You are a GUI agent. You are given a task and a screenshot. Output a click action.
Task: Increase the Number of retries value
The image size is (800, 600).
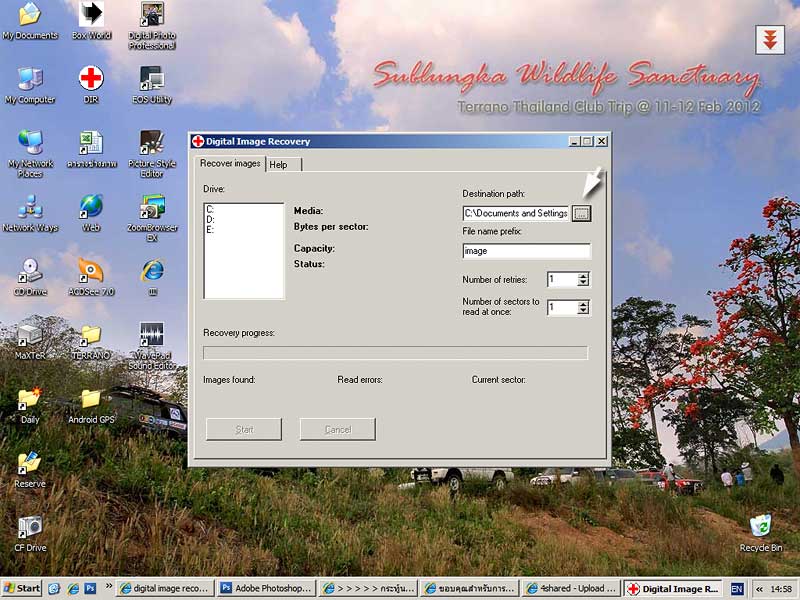(584, 276)
